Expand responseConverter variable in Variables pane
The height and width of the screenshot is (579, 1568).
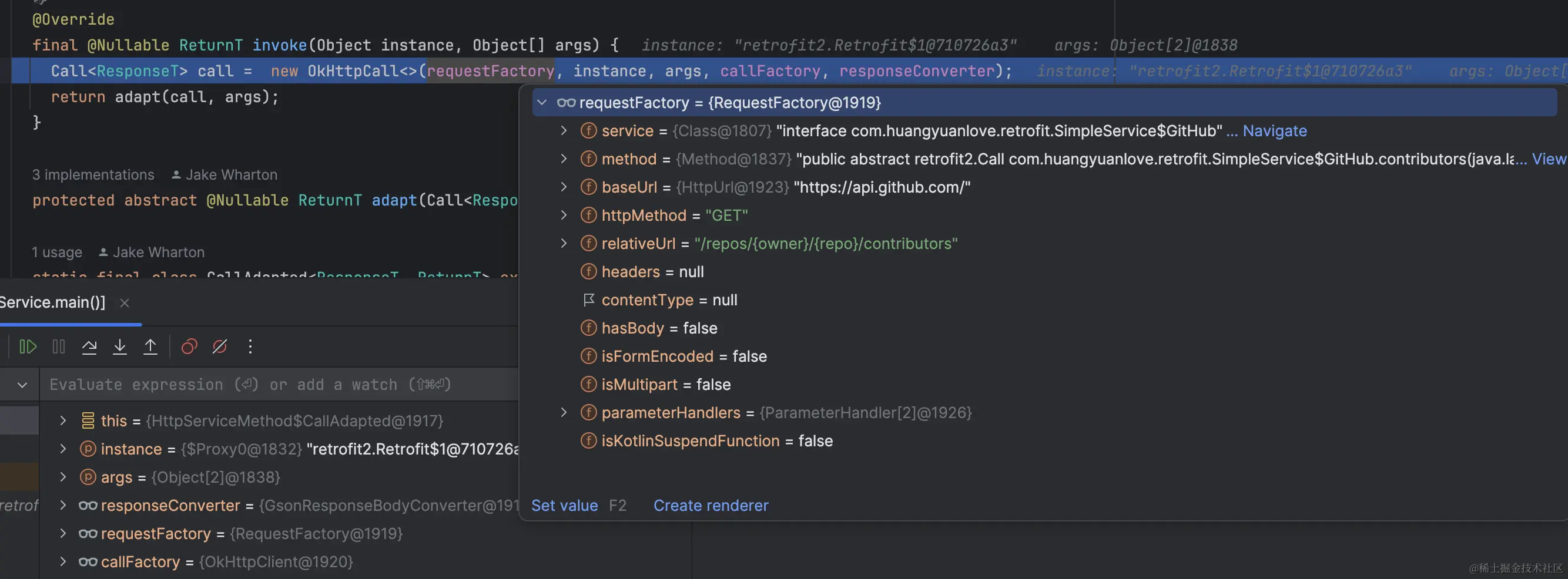coord(63,505)
